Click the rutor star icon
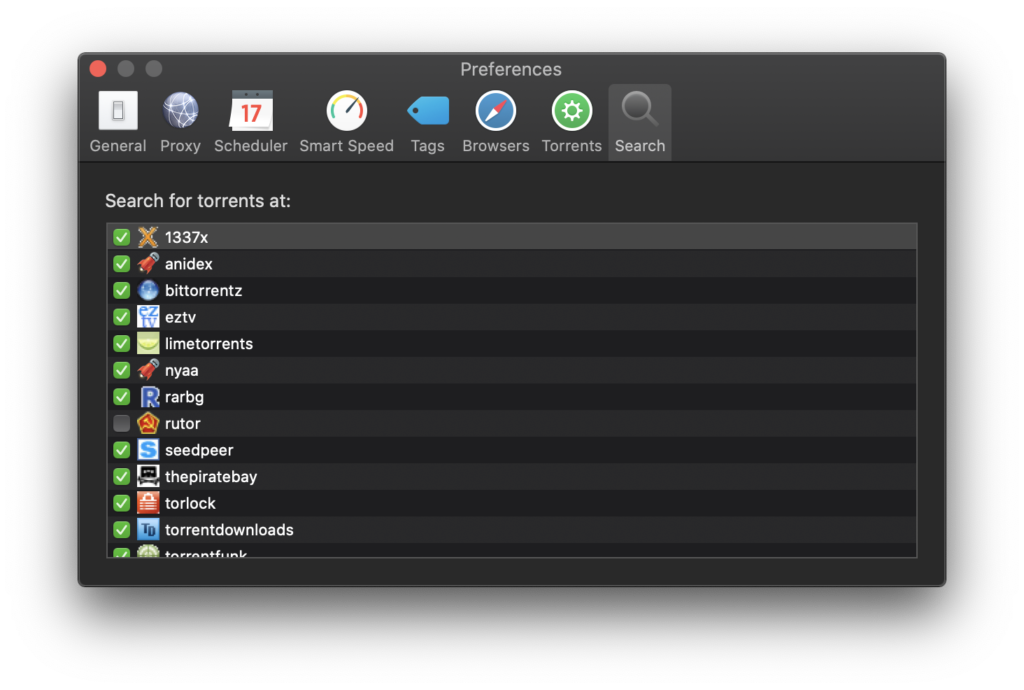The height and width of the screenshot is (690, 1024). [x=148, y=424]
